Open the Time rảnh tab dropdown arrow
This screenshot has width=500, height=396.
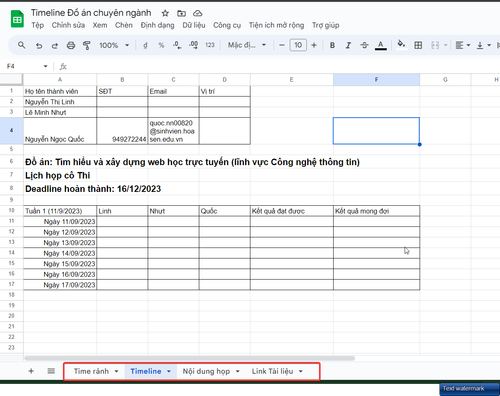pos(116,371)
